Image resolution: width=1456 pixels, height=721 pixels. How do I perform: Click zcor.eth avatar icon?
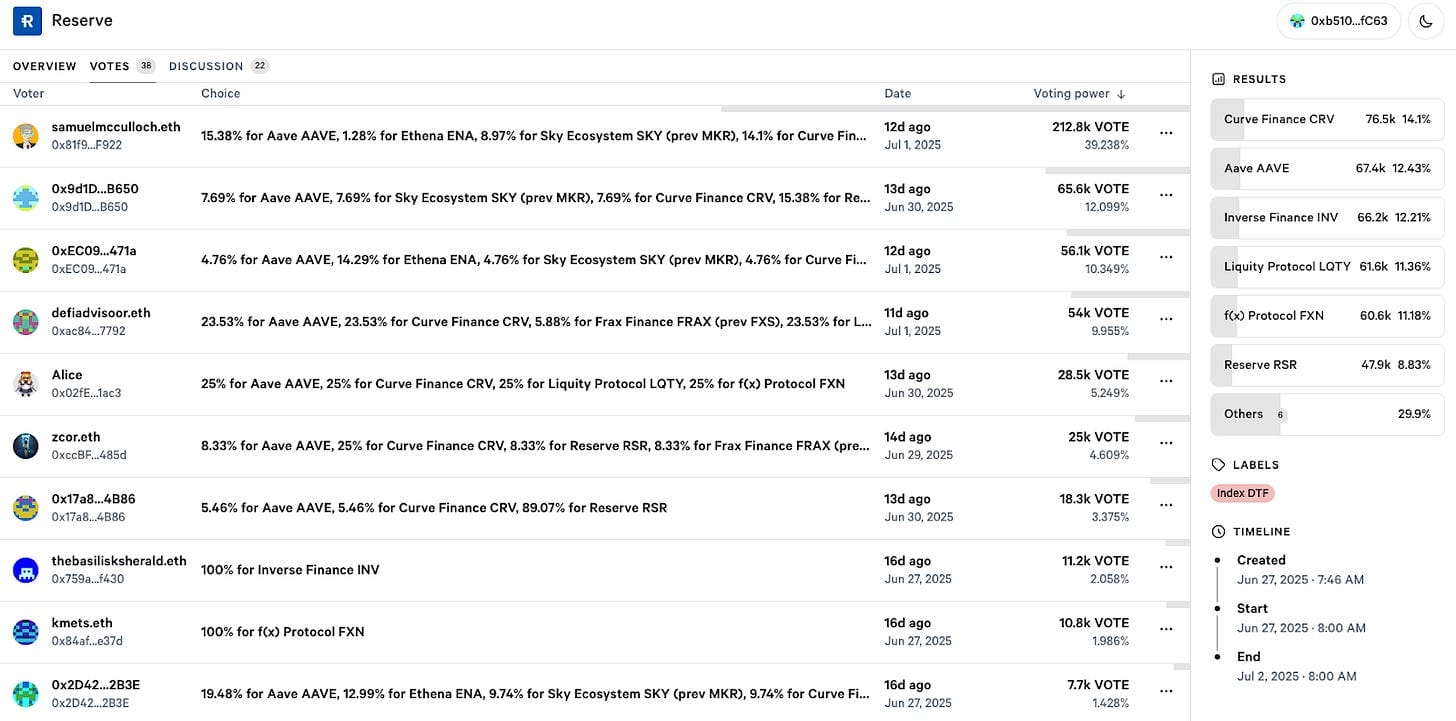click(x=26, y=446)
